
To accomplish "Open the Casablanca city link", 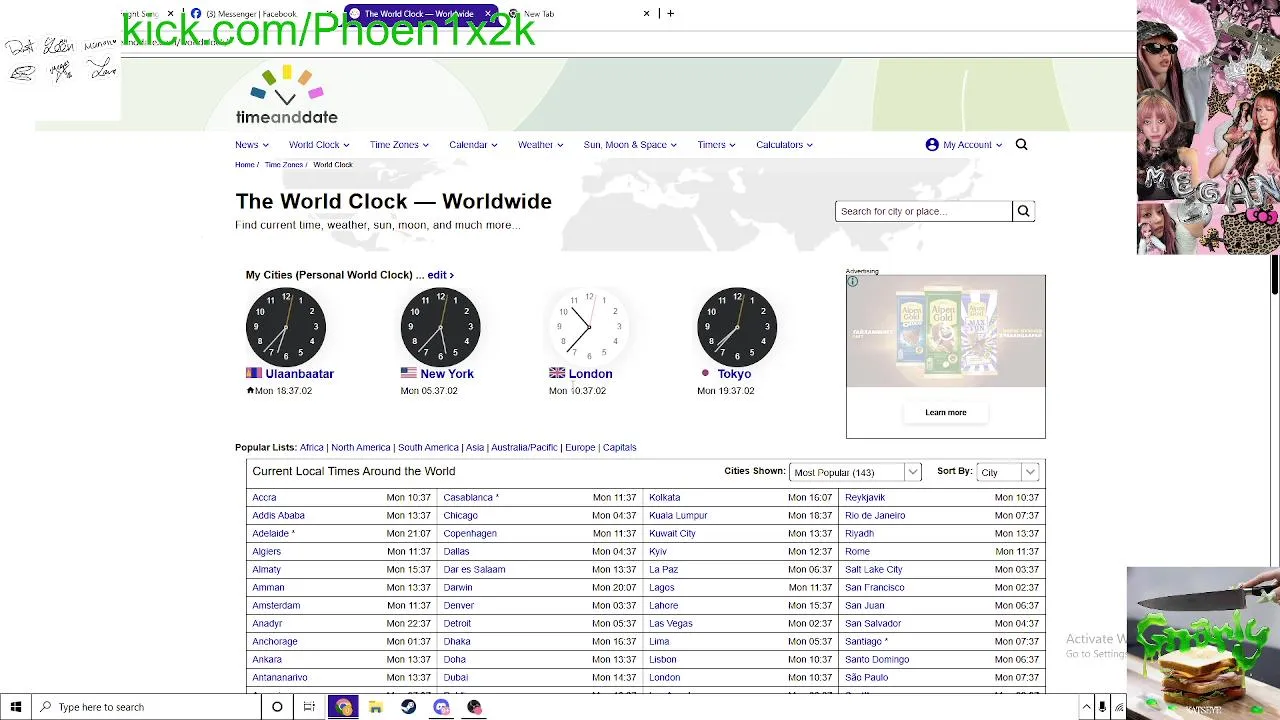I will click(468, 497).
